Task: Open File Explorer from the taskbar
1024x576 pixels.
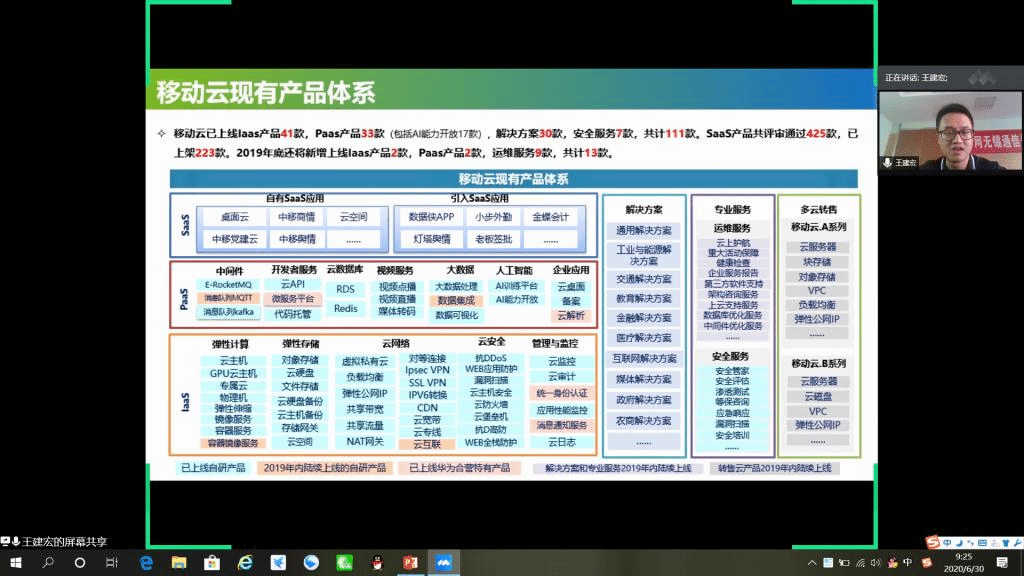Action: point(179,563)
